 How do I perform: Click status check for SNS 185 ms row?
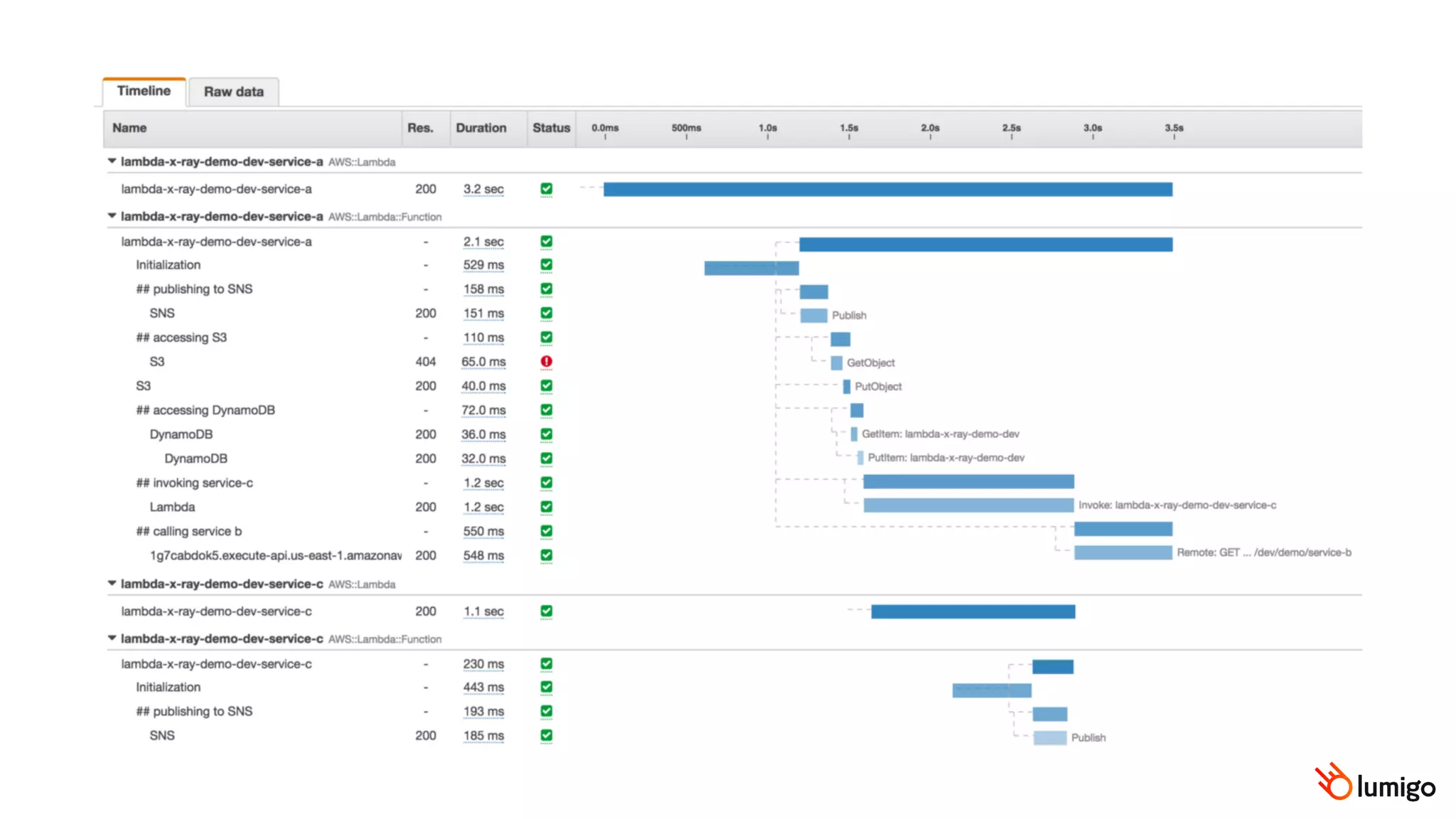(x=546, y=735)
